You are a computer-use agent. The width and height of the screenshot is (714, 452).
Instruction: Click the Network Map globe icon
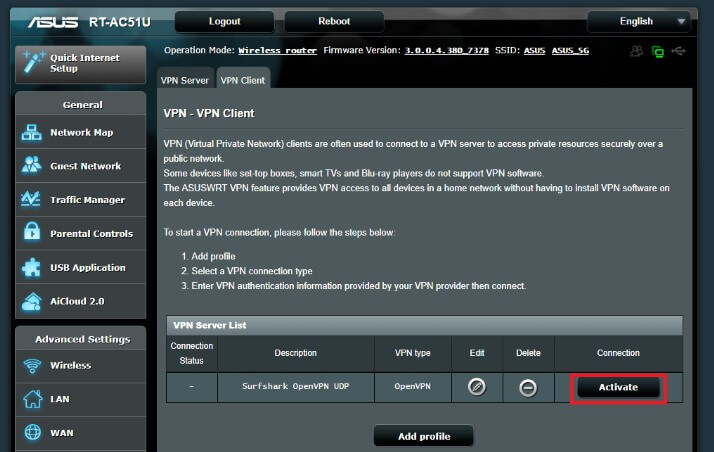(31, 133)
